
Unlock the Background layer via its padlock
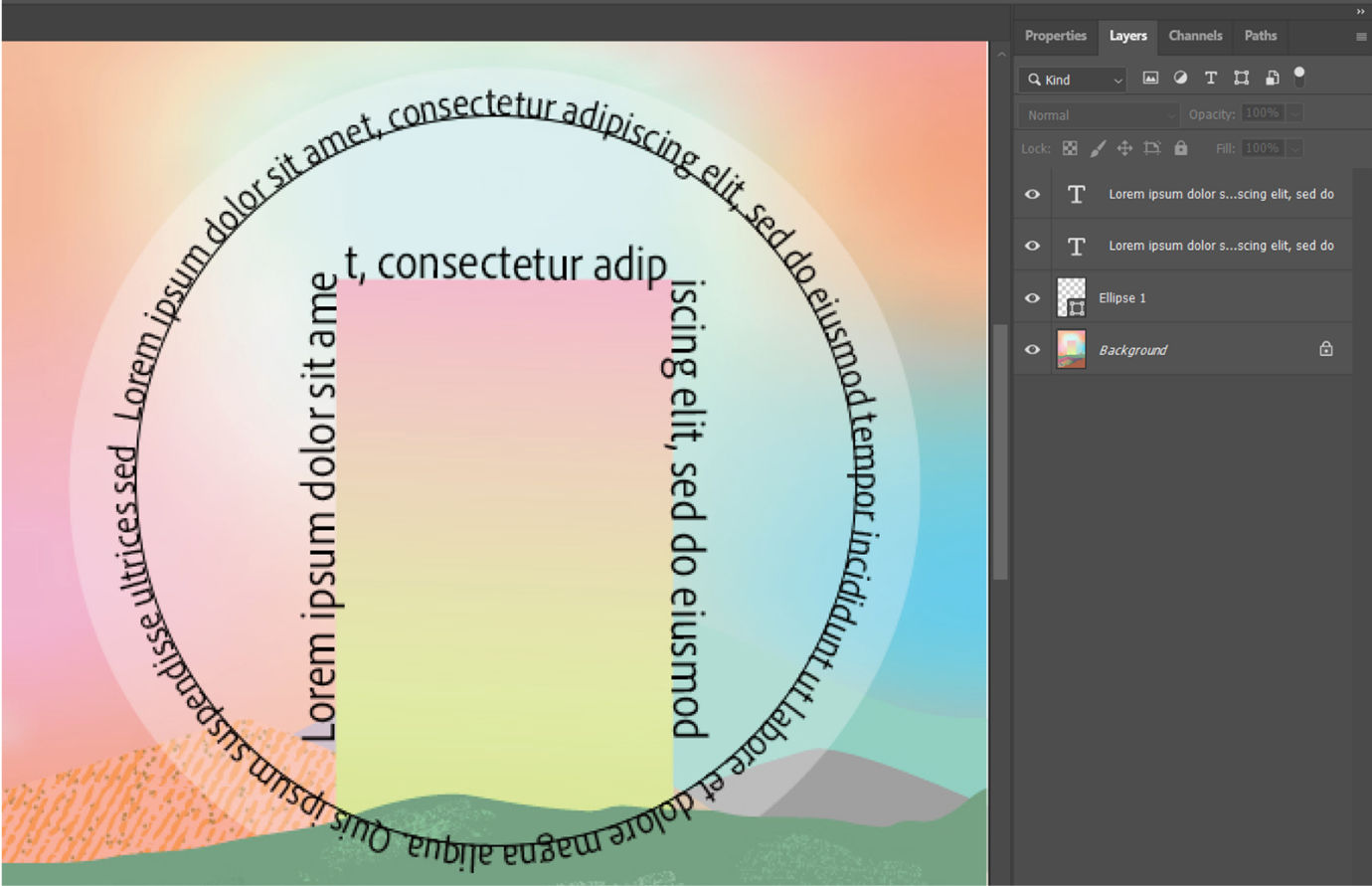1326,348
